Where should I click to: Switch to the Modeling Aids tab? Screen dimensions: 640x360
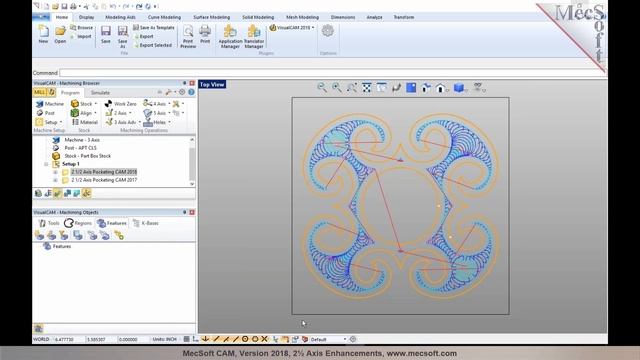[120, 17]
